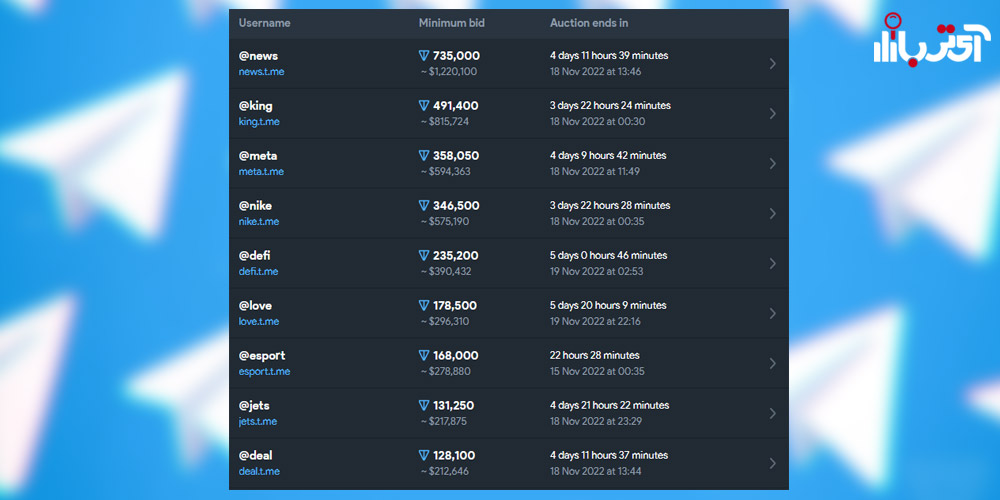
Task: Follow the nike.t.me link
Action: pos(259,221)
